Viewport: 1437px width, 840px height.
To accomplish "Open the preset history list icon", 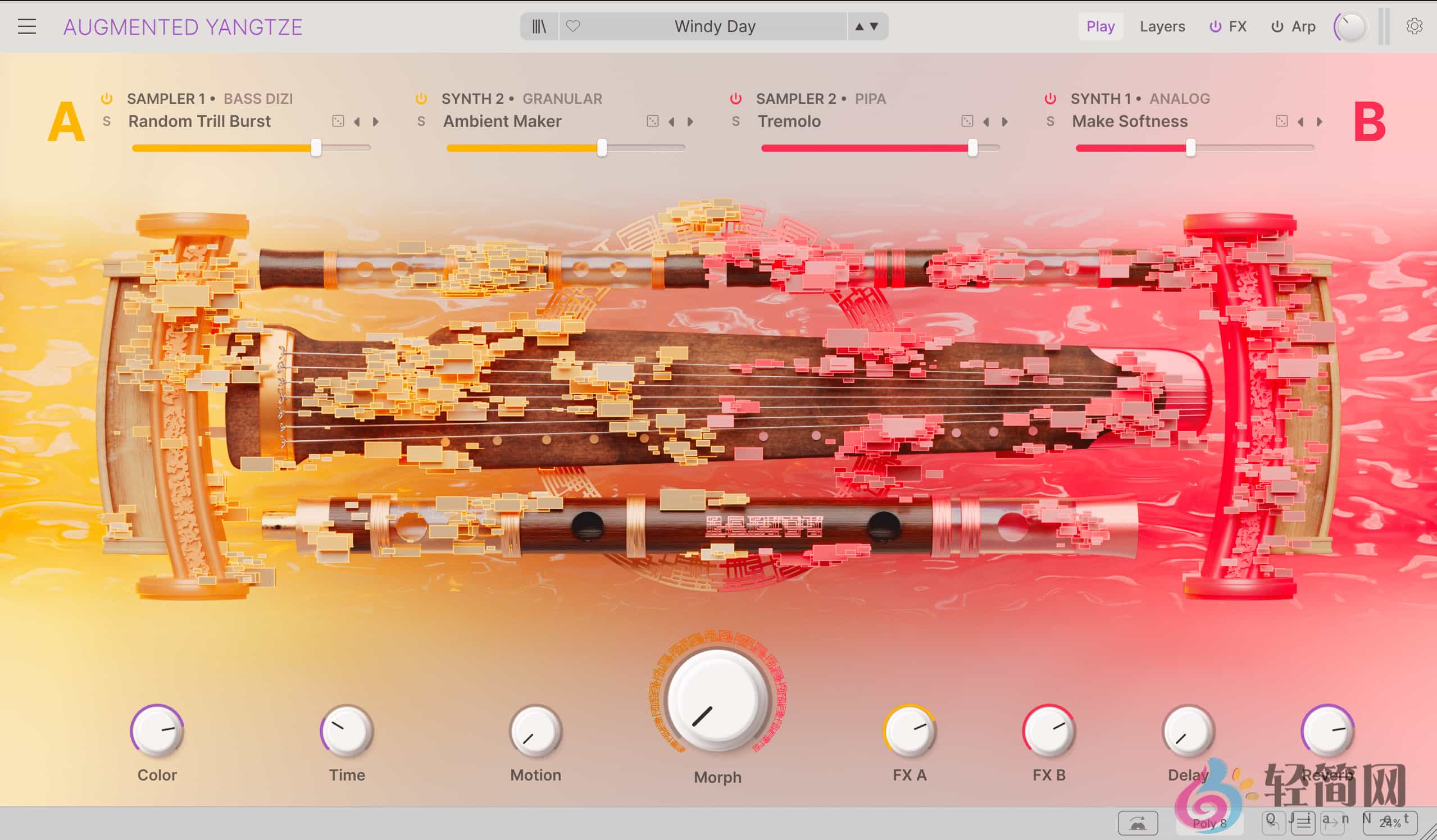I will point(1303,823).
